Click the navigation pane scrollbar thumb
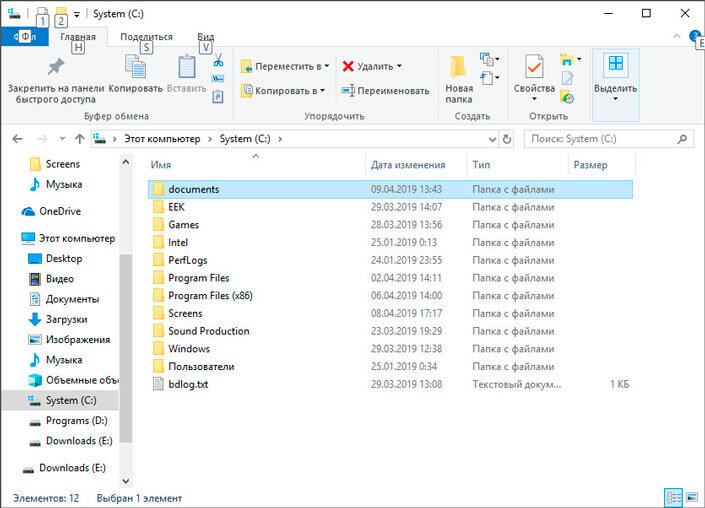705x508 pixels. coord(126,348)
